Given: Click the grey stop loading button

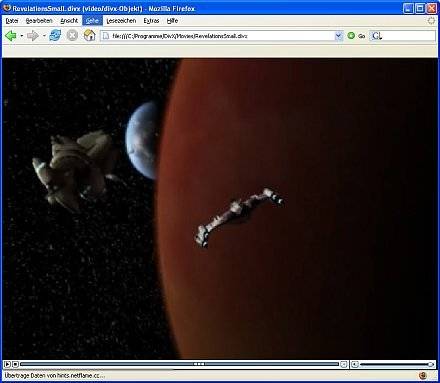Looking at the screenshot, I should tap(72, 35).
